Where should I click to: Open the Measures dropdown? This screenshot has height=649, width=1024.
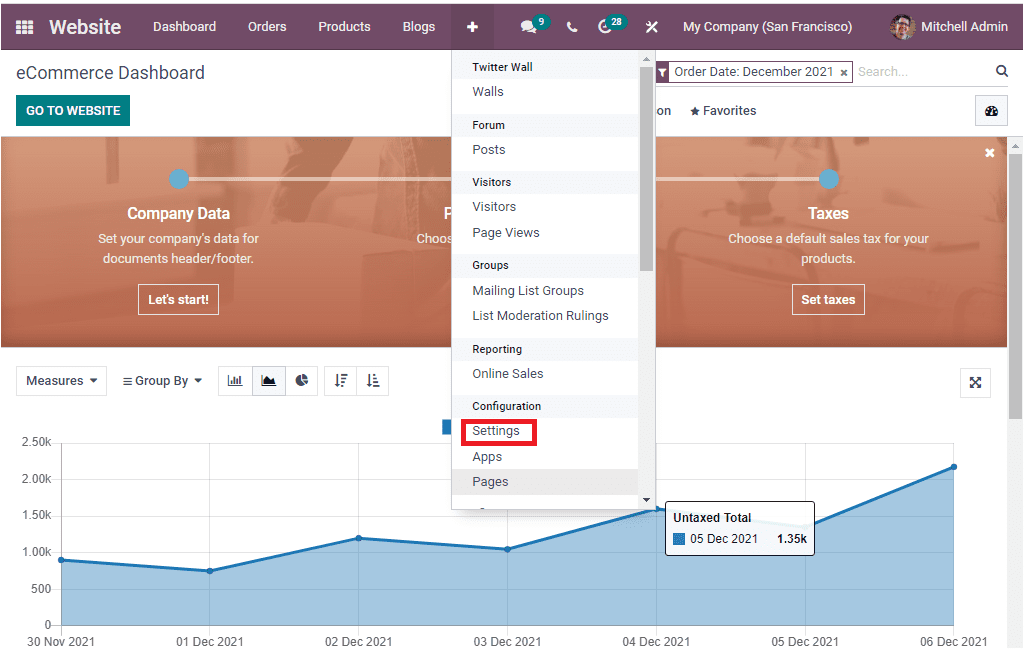point(61,380)
